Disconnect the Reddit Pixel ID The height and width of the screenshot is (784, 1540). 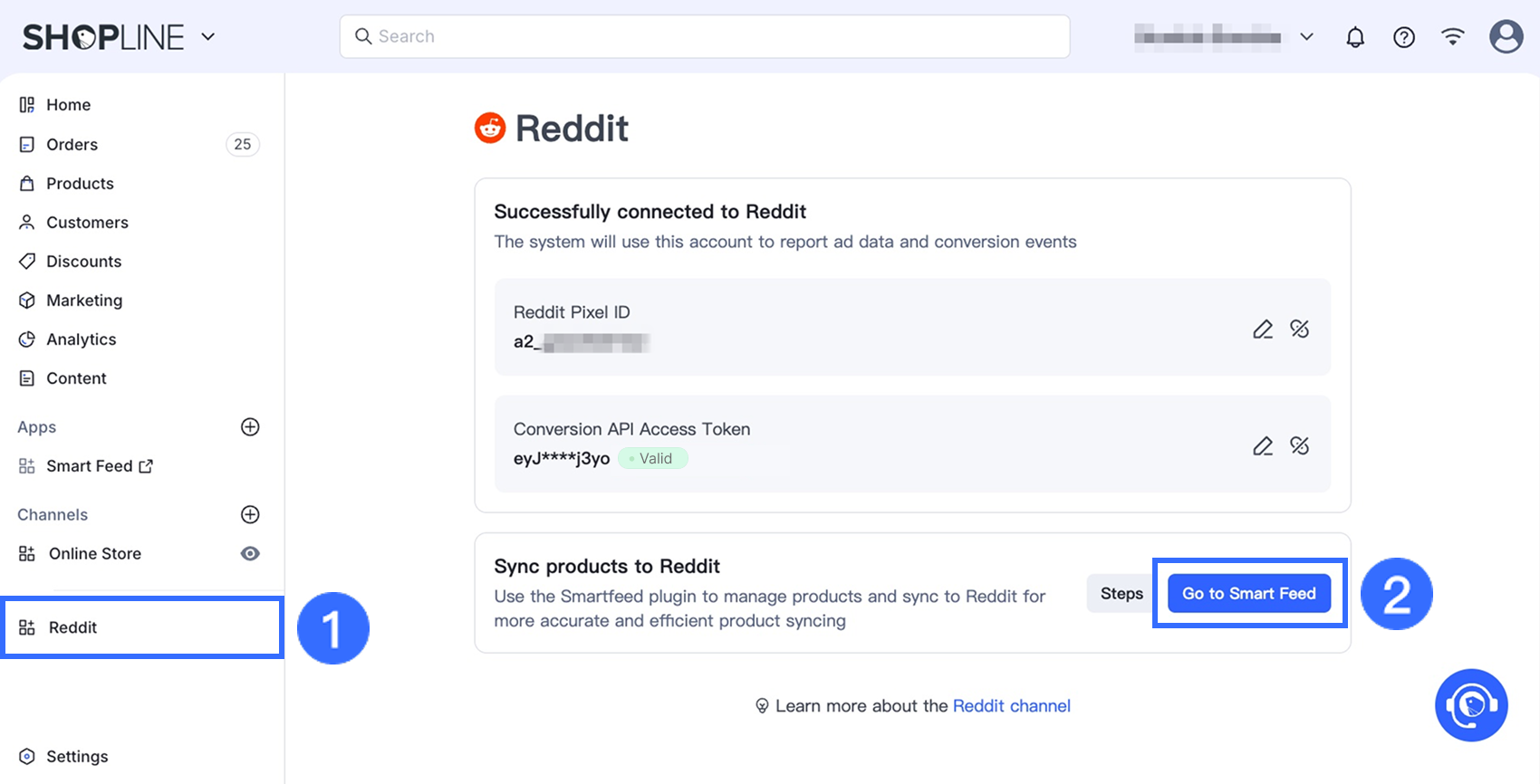point(1300,330)
